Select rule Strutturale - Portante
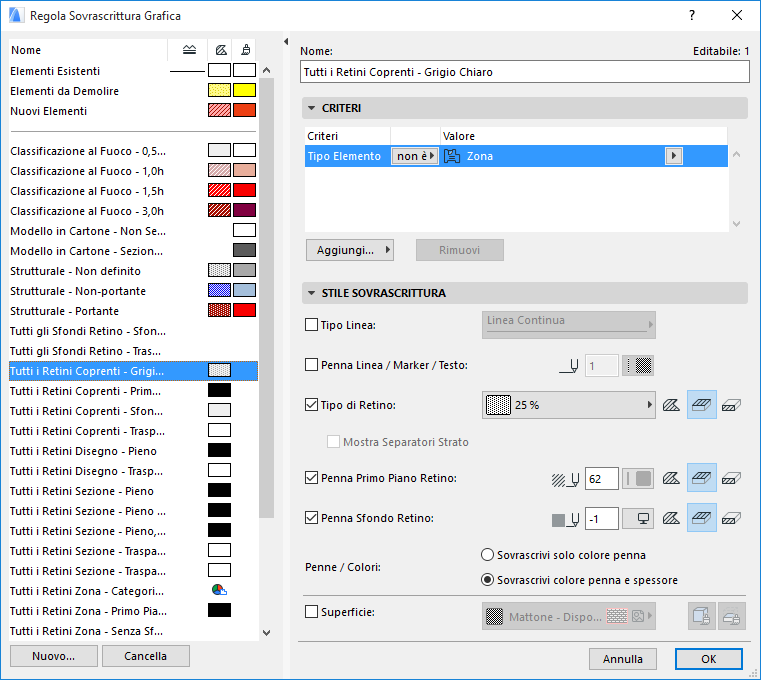The height and width of the screenshot is (680, 761). 133,311
